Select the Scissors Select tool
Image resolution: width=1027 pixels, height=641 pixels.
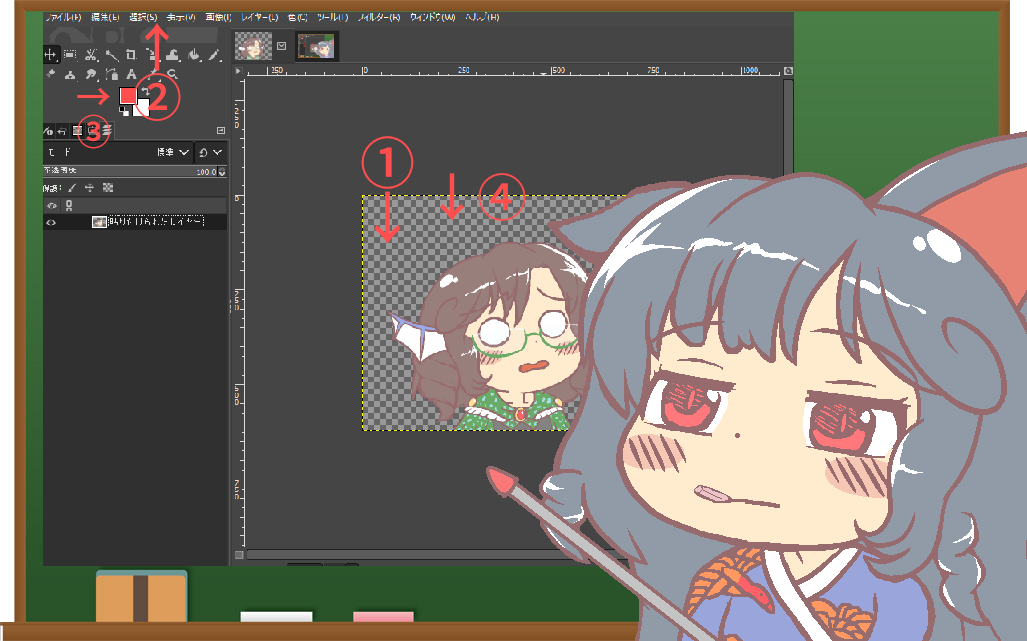click(x=91, y=55)
